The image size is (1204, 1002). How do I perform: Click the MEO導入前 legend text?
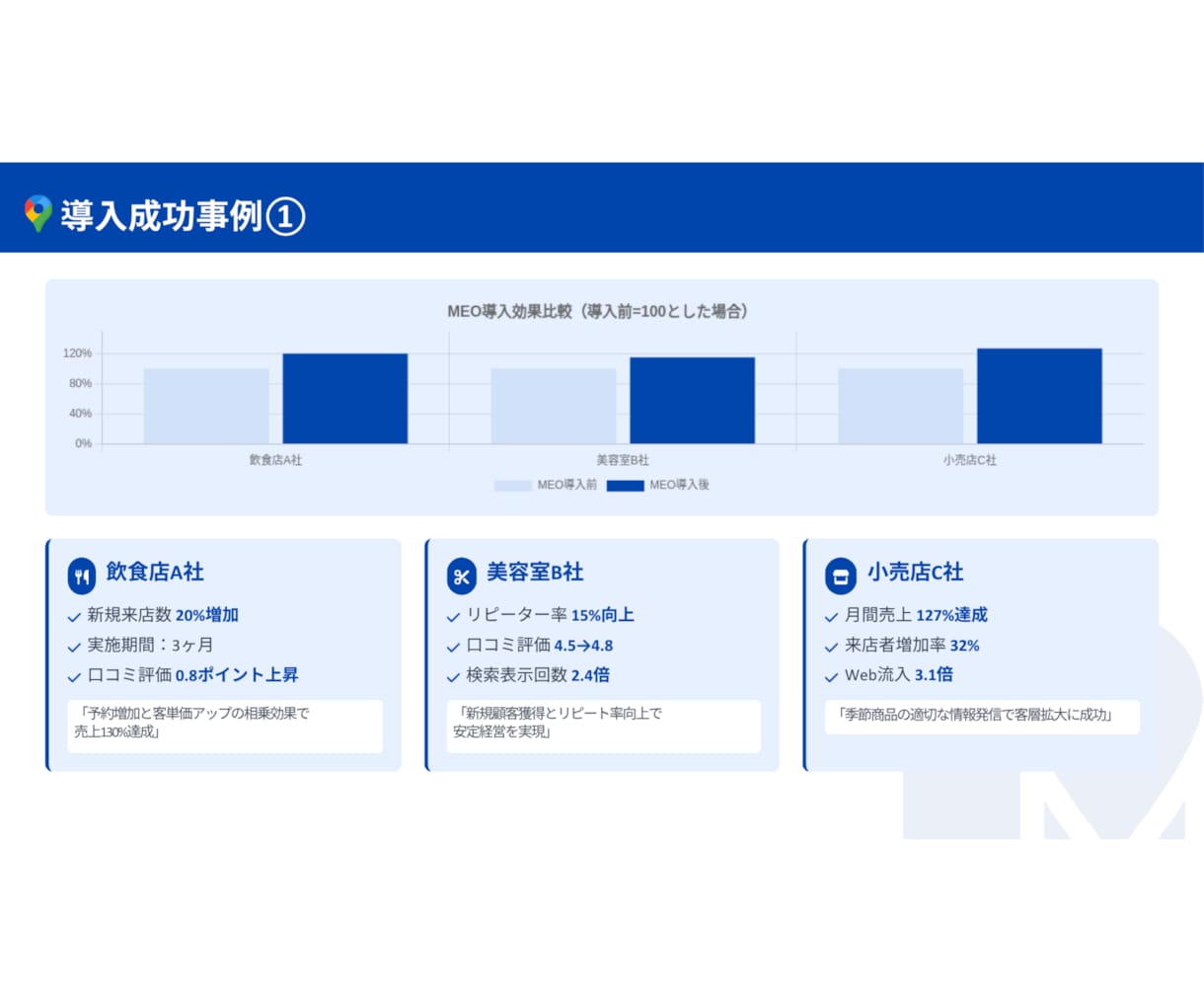click(x=566, y=485)
